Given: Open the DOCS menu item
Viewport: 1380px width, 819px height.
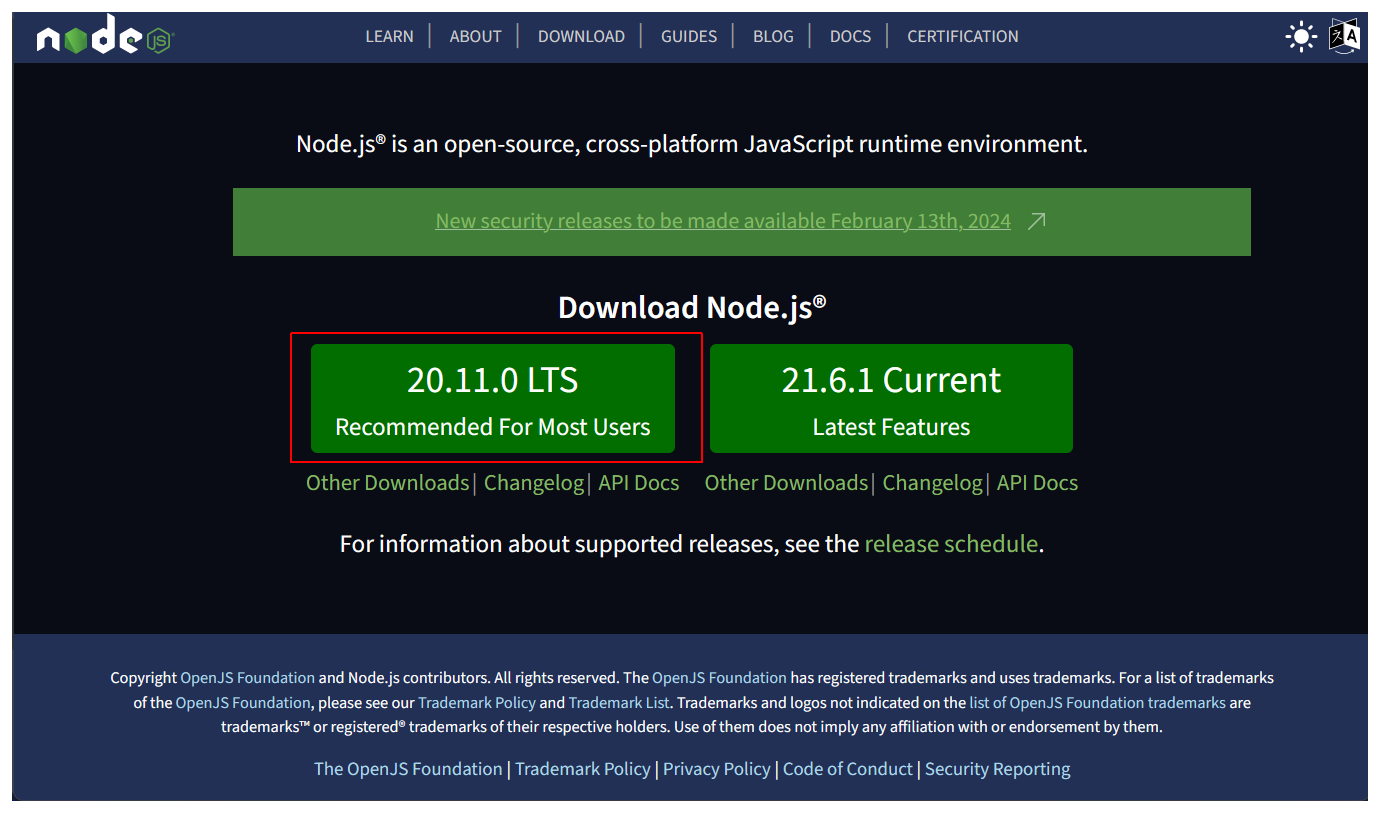Looking at the screenshot, I should pyautogui.click(x=850, y=36).
